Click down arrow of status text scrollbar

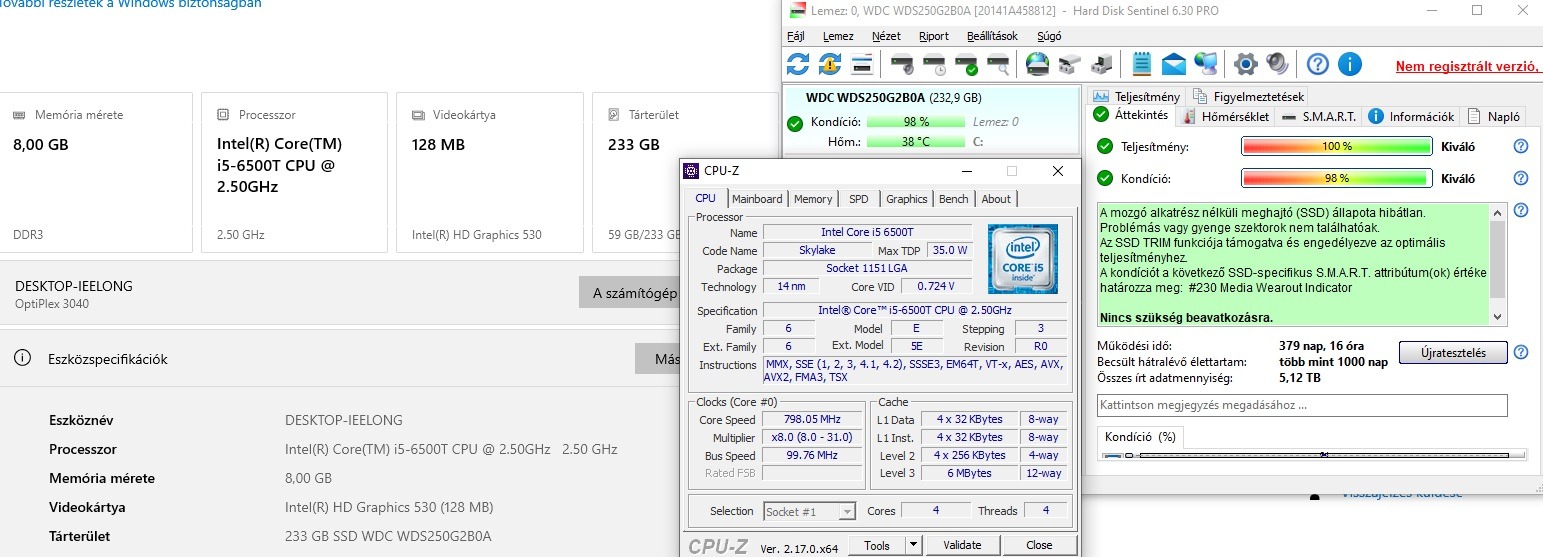tap(1497, 316)
